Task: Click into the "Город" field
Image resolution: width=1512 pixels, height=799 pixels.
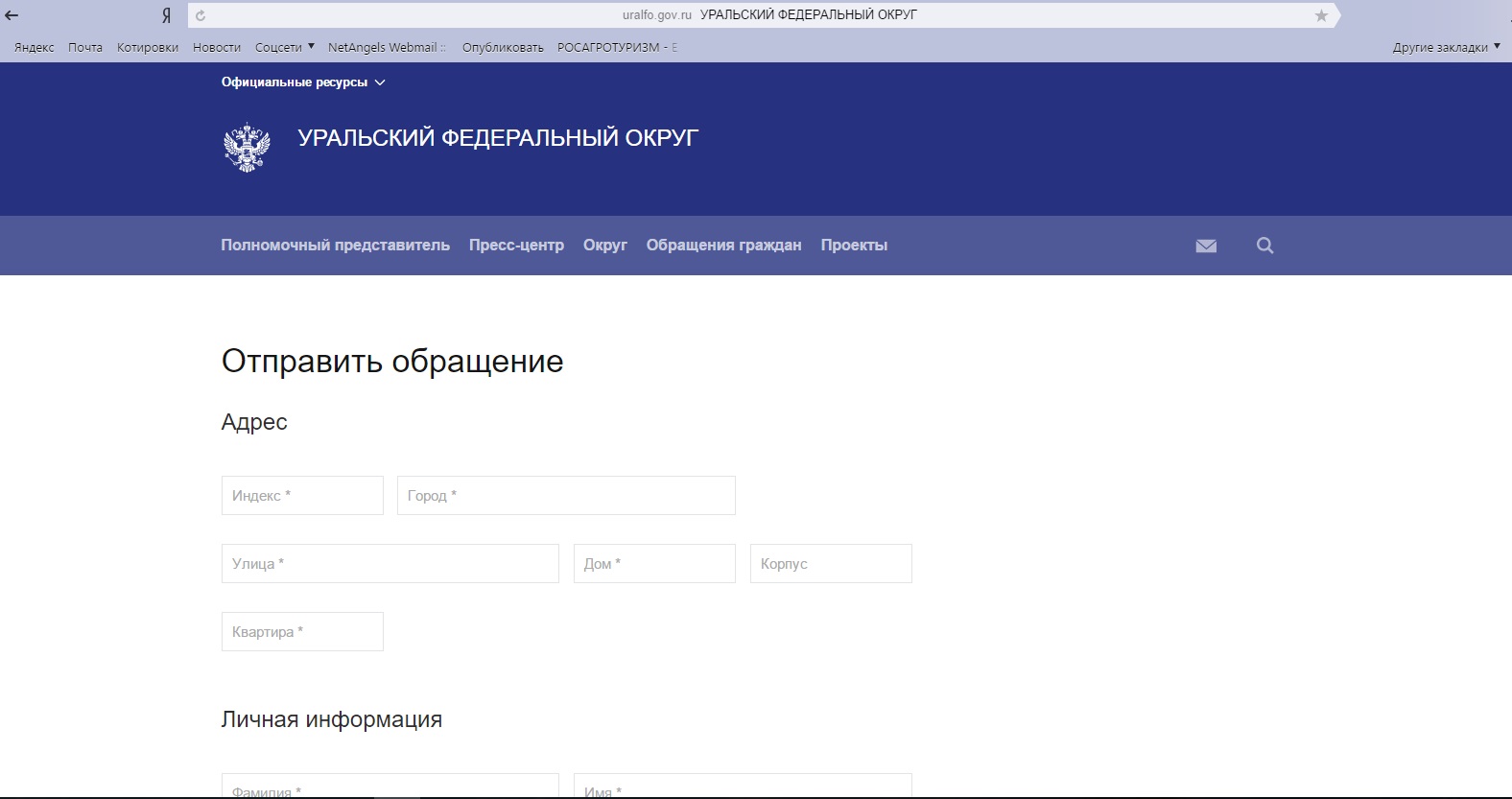Action: 566,496
